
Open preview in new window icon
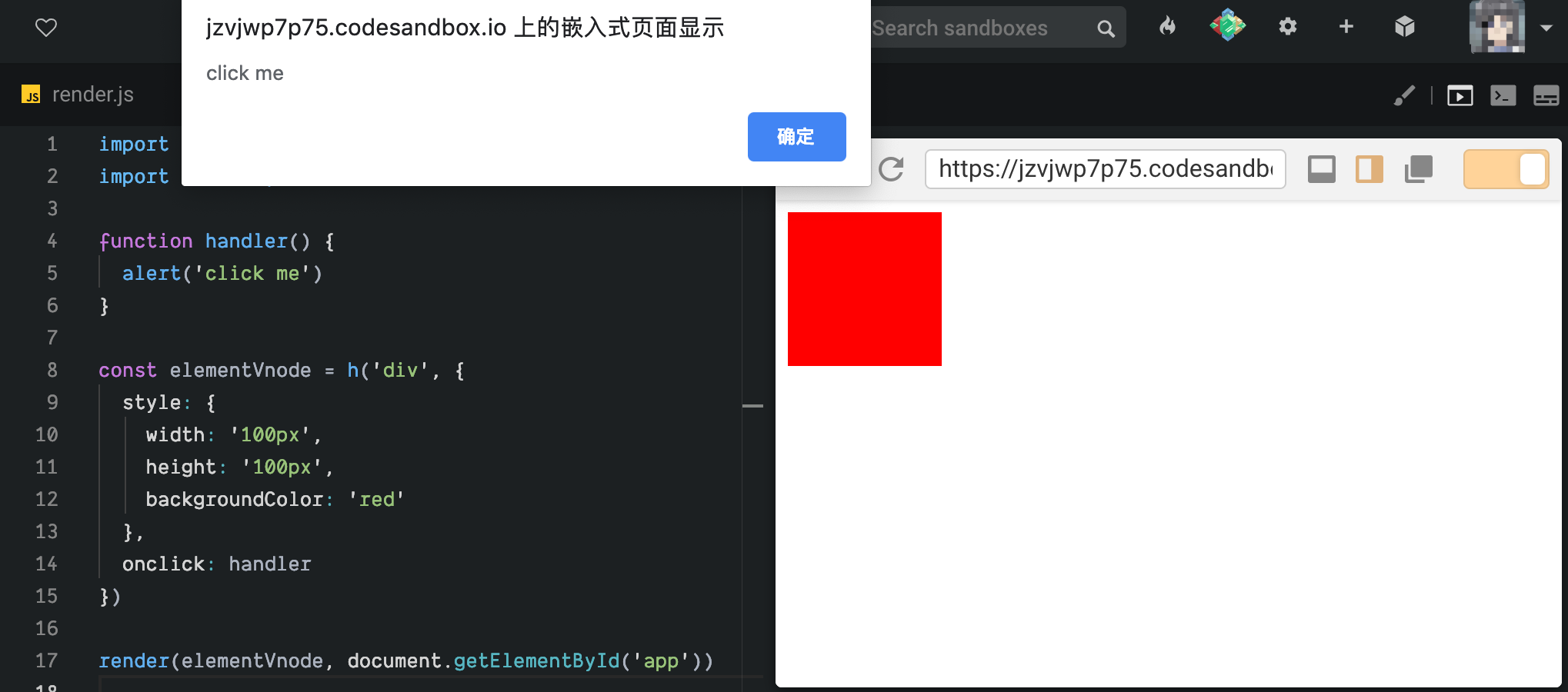(1418, 169)
